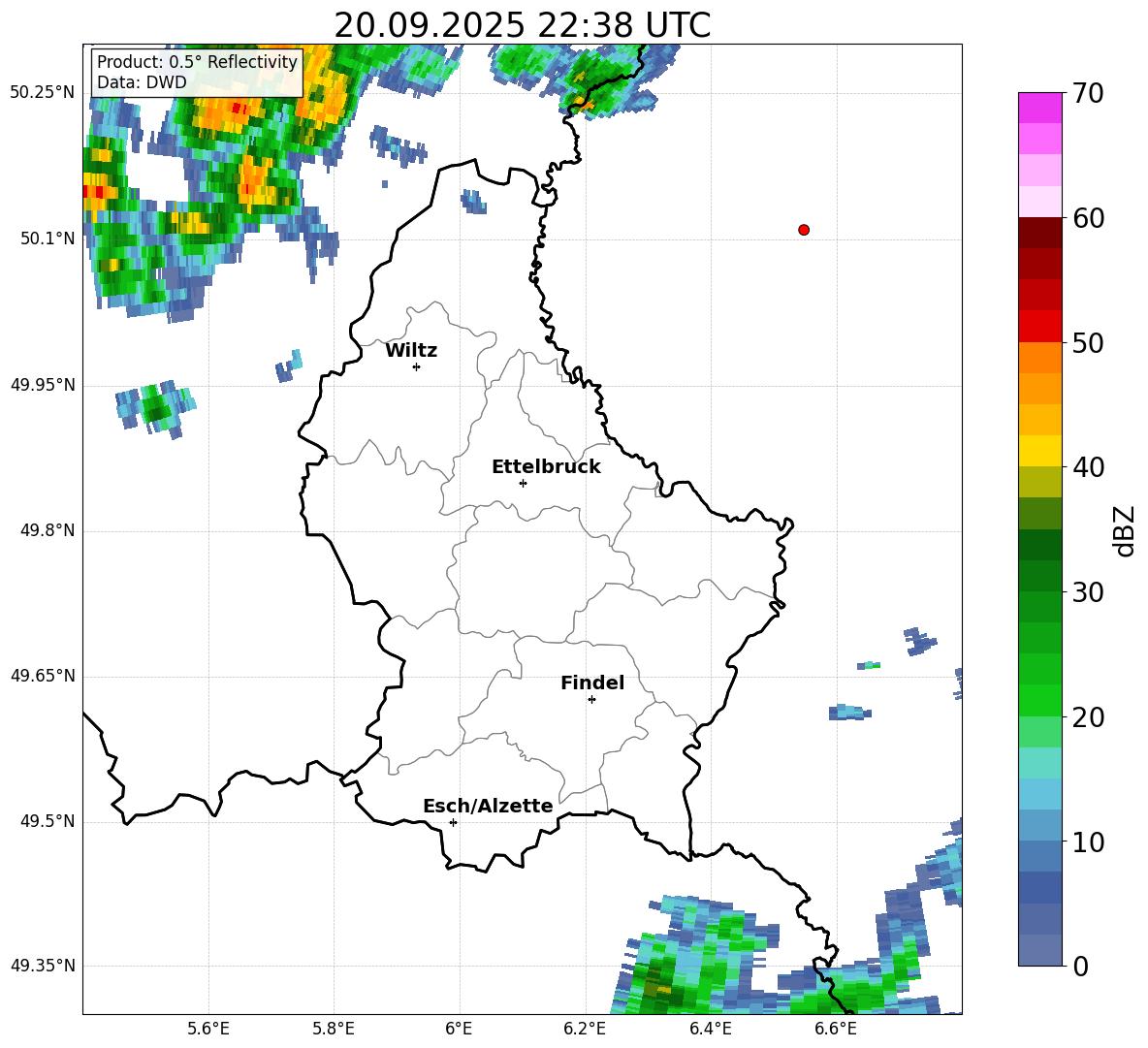Click the Esch/Alzette station label
The image size is (1148, 1048).
coord(488,806)
